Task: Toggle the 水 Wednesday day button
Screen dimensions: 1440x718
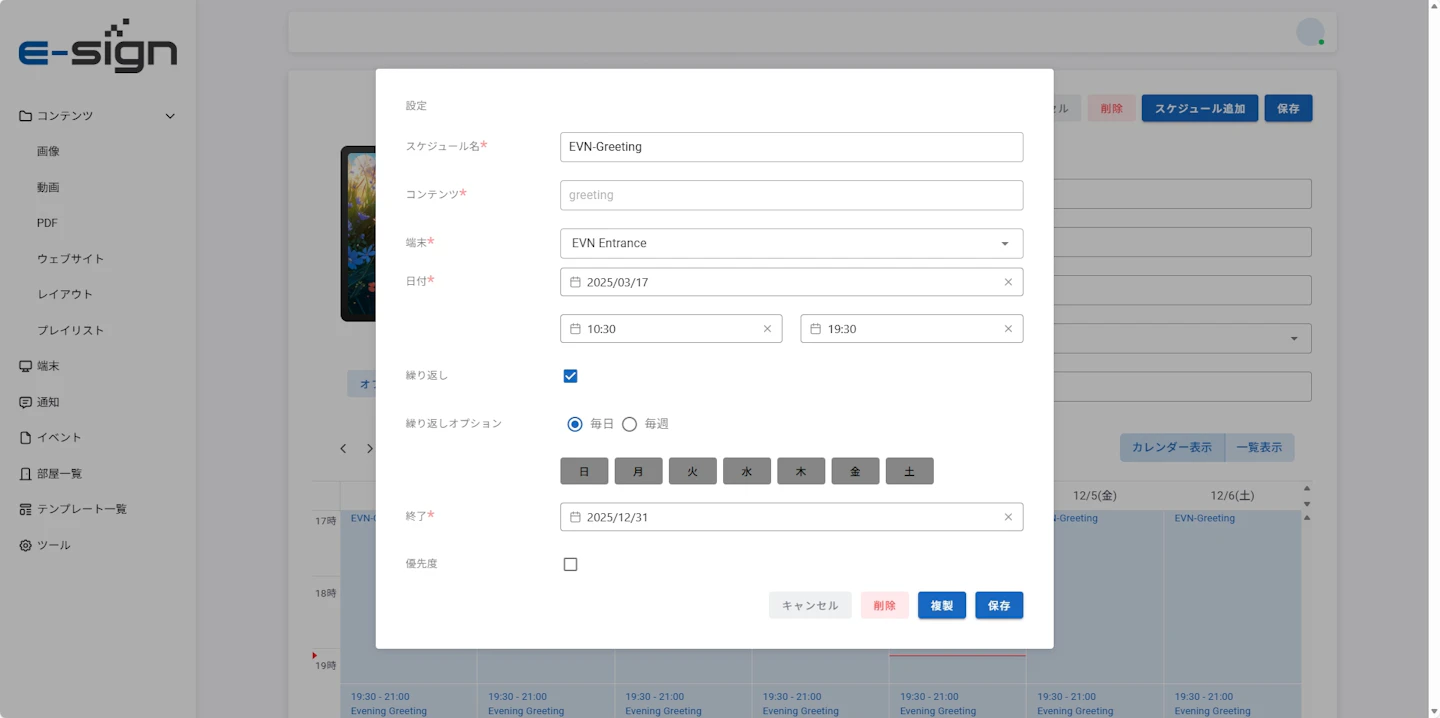Action: click(746, 471)
